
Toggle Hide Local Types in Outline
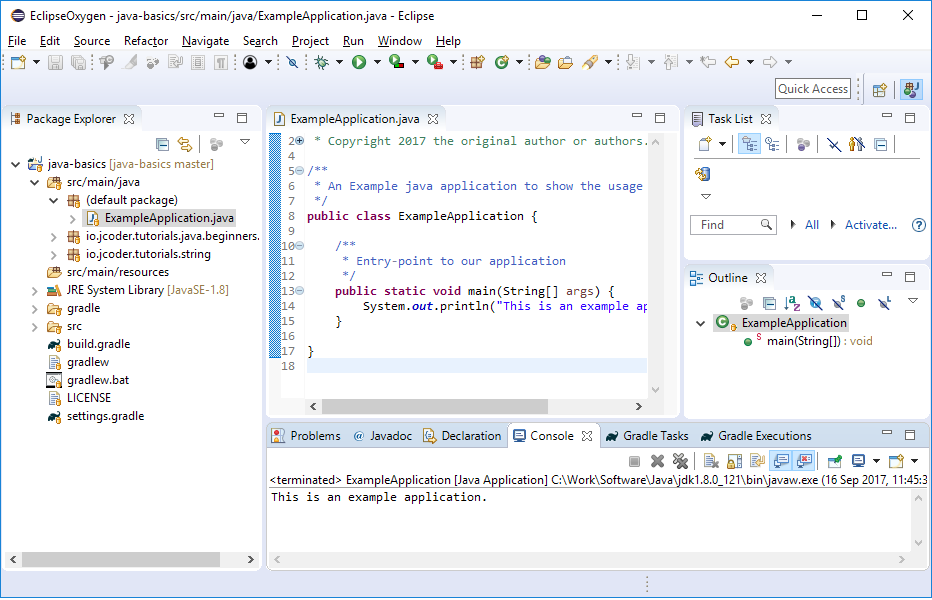click(884, 303)
